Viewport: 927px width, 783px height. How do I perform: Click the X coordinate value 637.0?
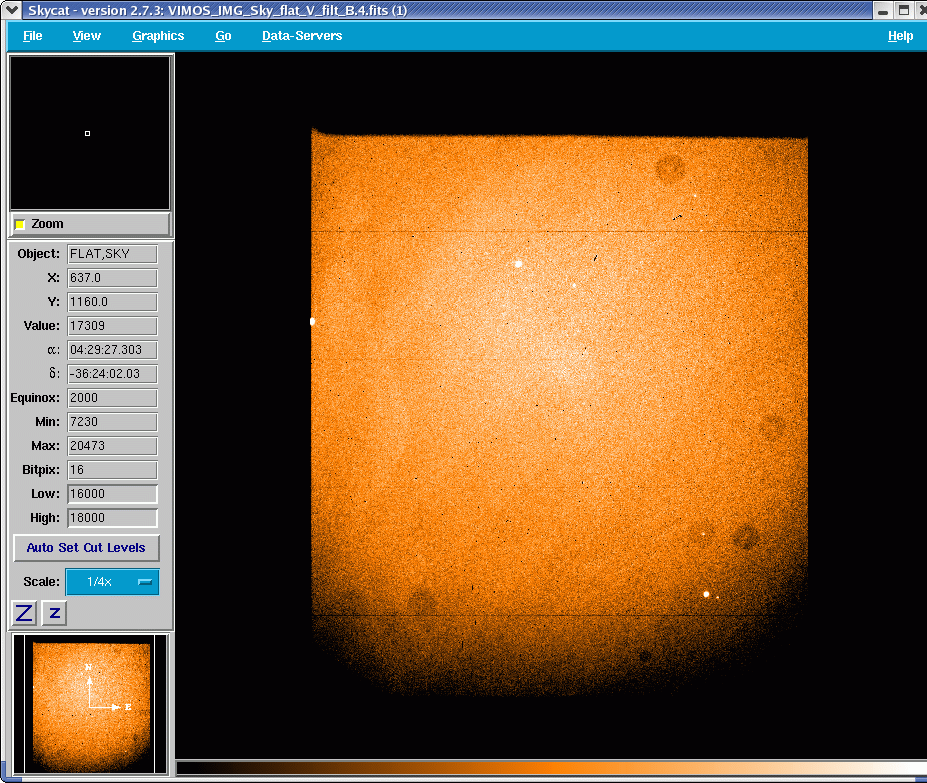112,278
